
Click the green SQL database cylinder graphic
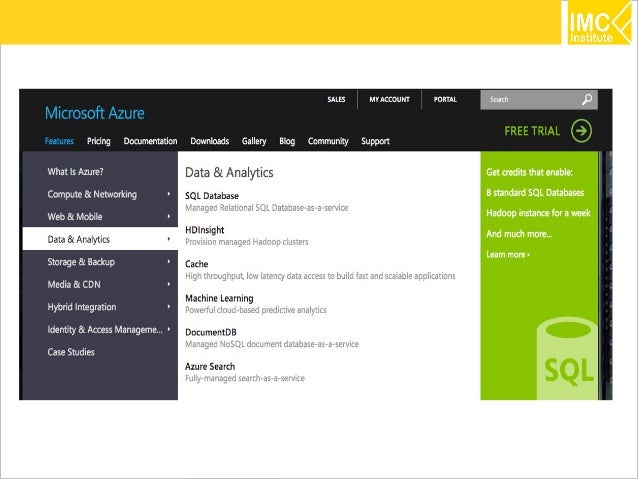(567, 358)
